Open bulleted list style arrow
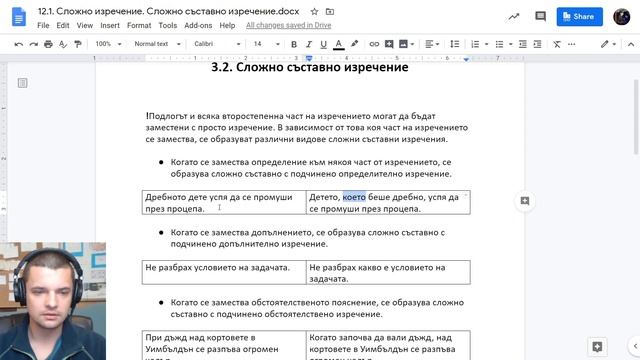 tap(511, 44)
